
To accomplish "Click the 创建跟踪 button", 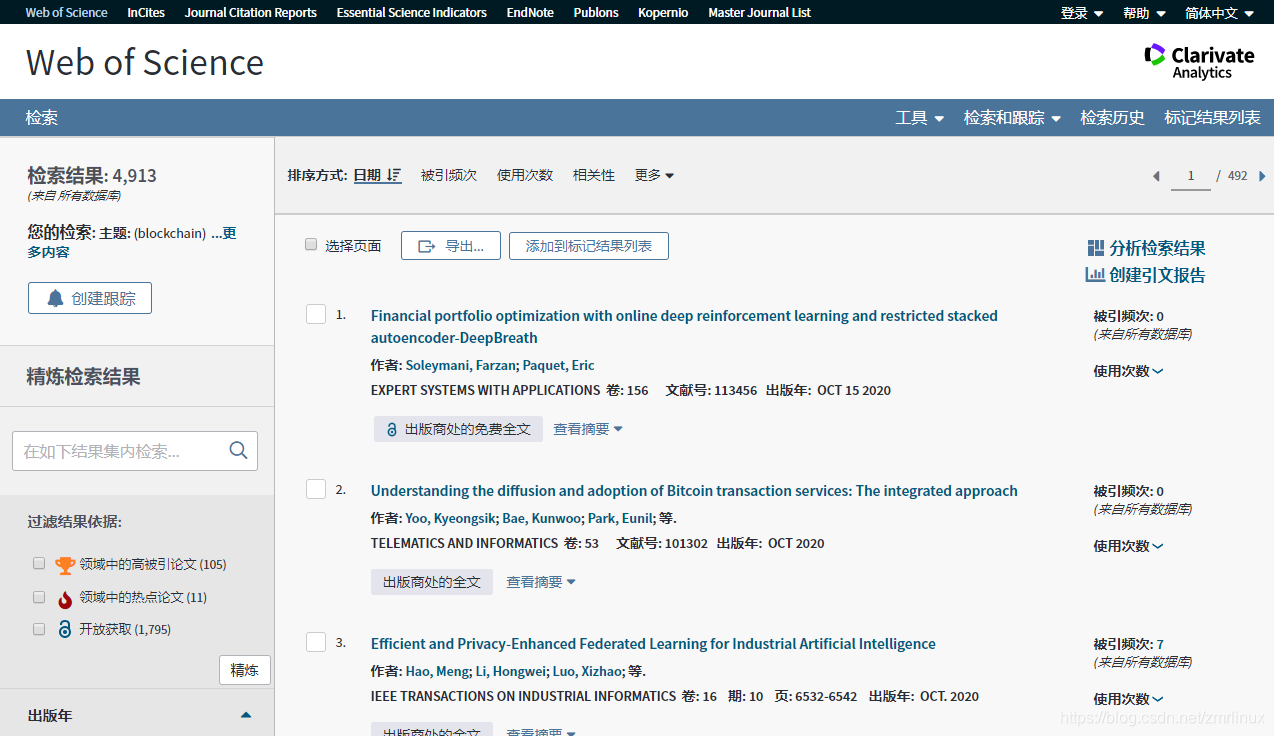I will (x=90, y=298).
